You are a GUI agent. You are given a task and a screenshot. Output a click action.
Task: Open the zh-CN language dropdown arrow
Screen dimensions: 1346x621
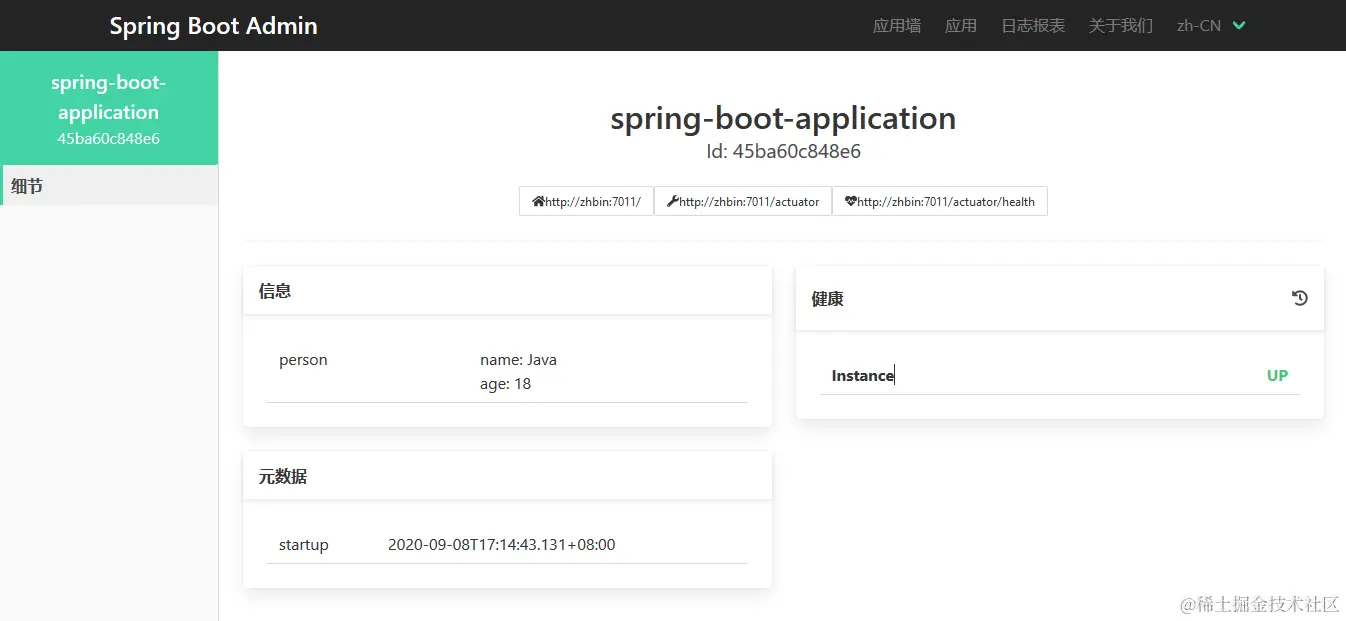(1239, 26)
